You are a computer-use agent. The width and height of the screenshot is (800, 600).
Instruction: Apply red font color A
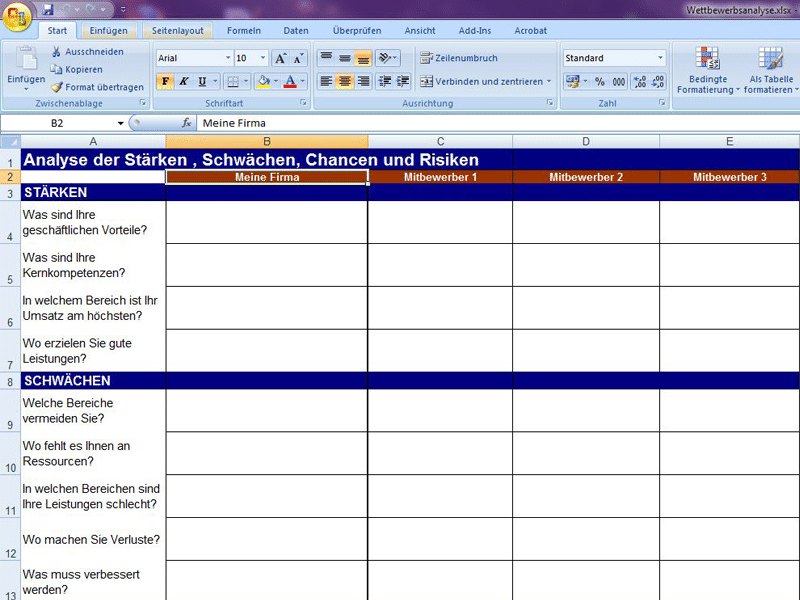click(x=290, y=81)
